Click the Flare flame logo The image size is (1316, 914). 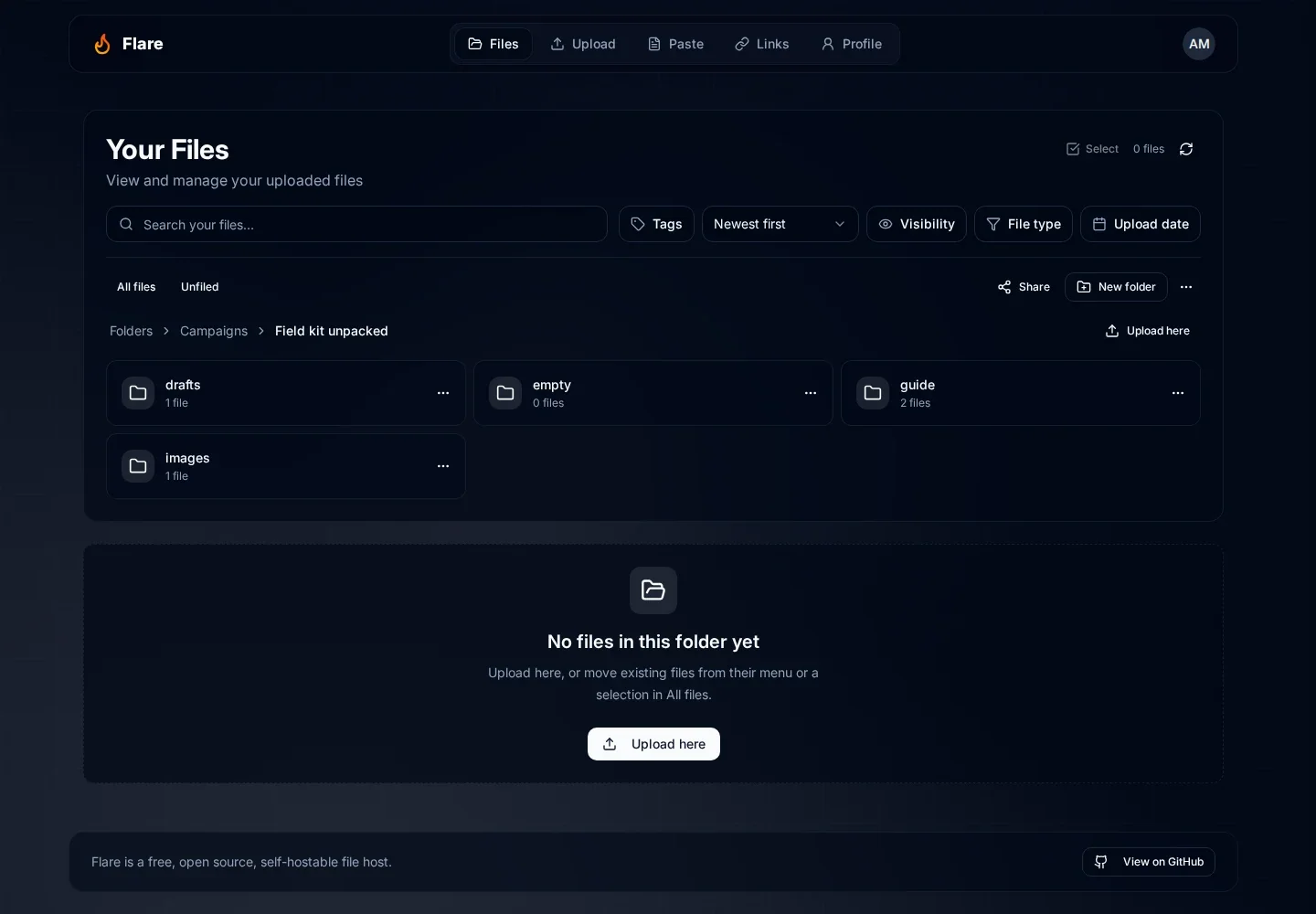[102, 44]
